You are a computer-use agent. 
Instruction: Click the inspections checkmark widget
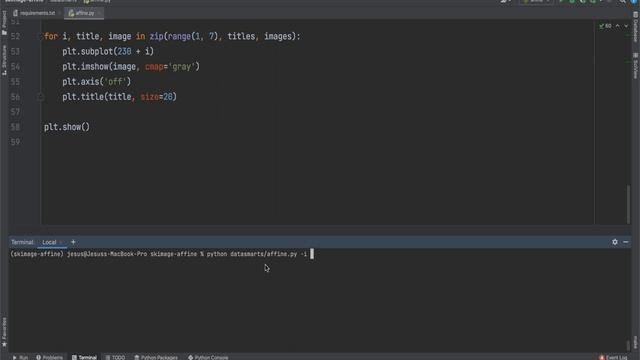[x=605, y=26]
